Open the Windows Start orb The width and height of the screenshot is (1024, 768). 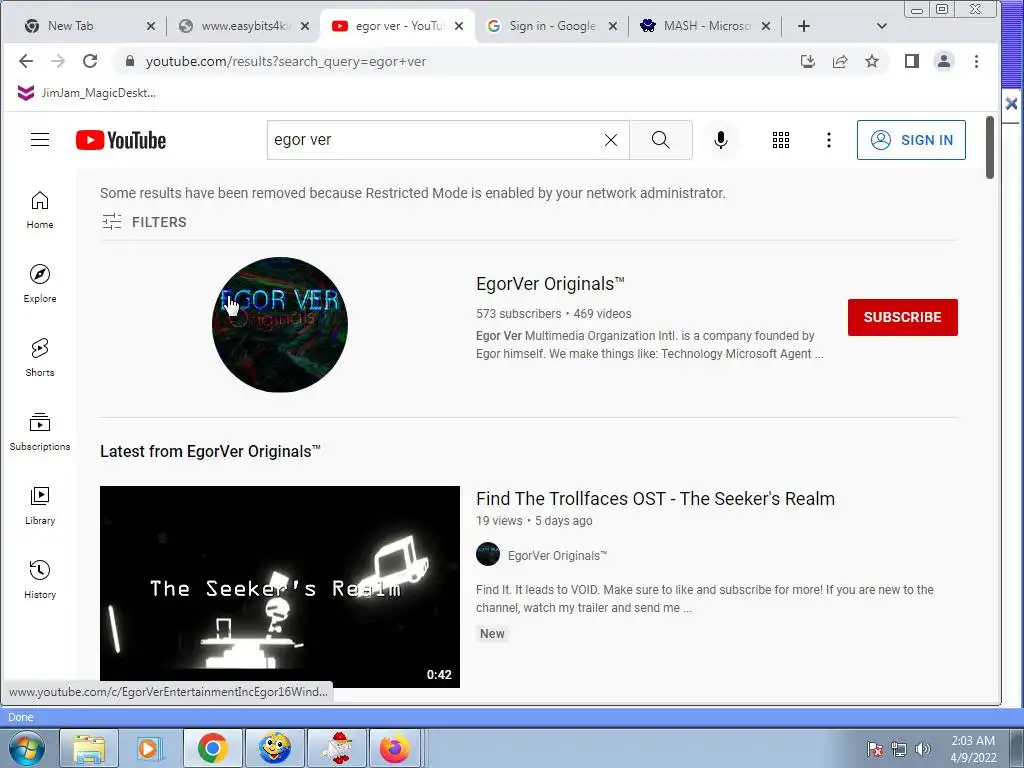27,748
